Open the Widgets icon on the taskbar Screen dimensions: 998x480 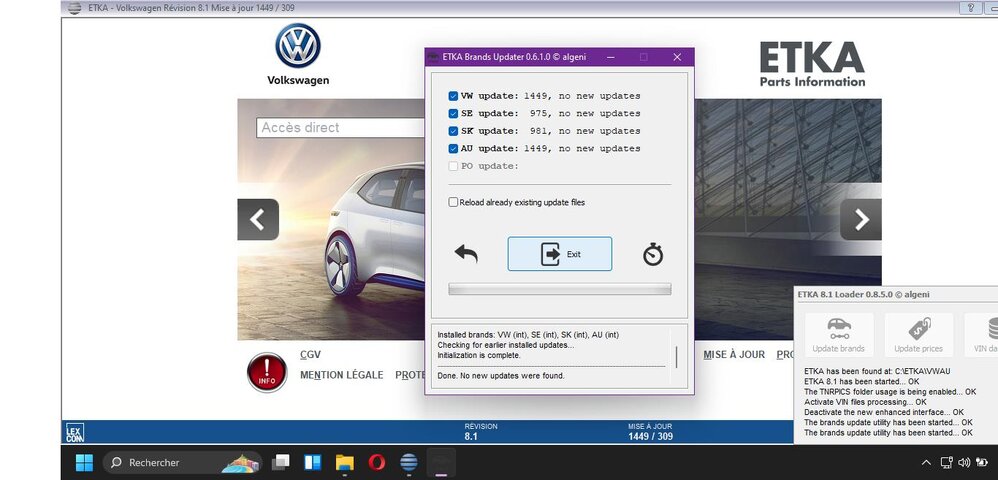pyautogui.click(x=313, y=462)
